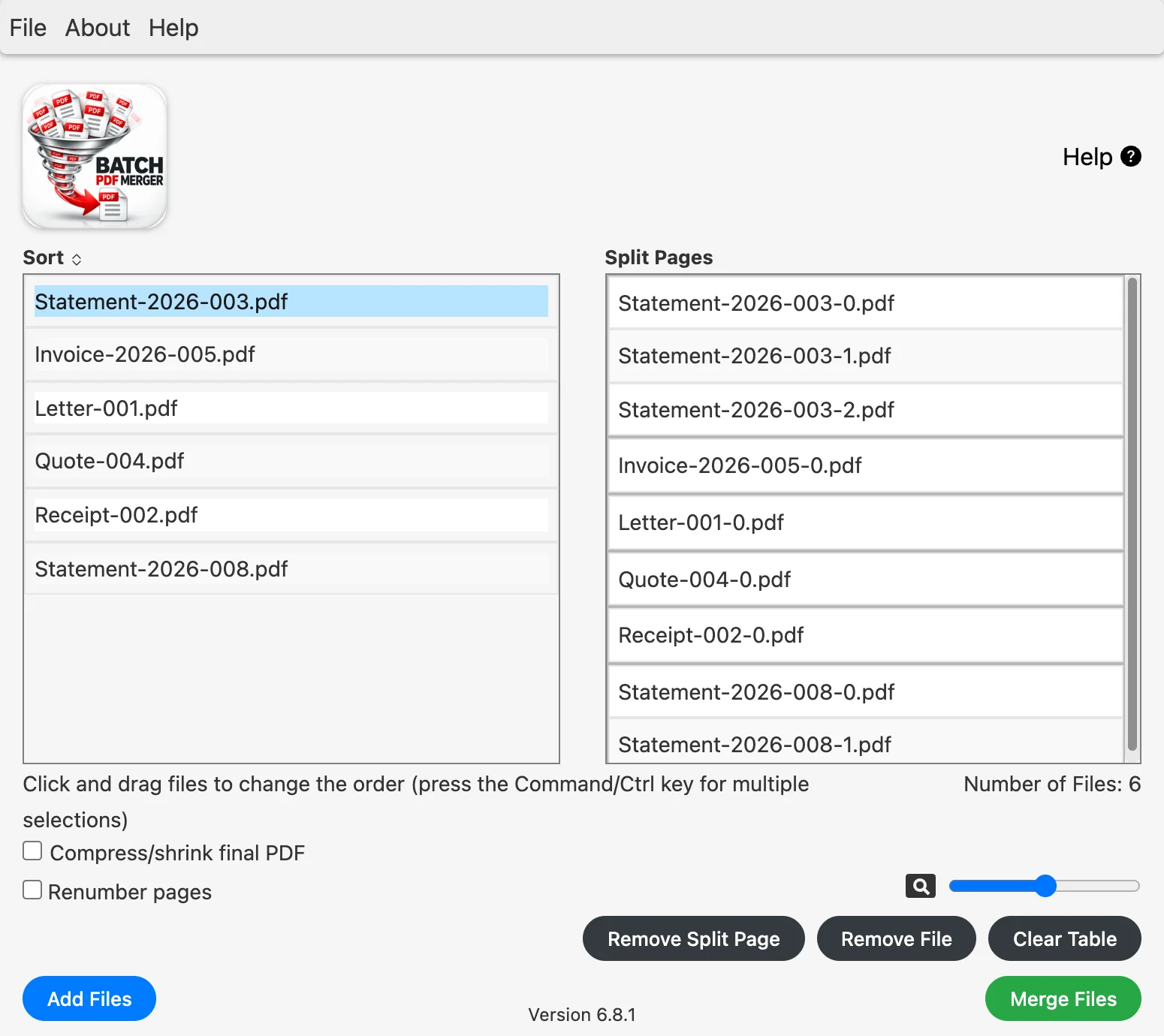Click the Number of Files: 6 label

(x=1052, y=784)
